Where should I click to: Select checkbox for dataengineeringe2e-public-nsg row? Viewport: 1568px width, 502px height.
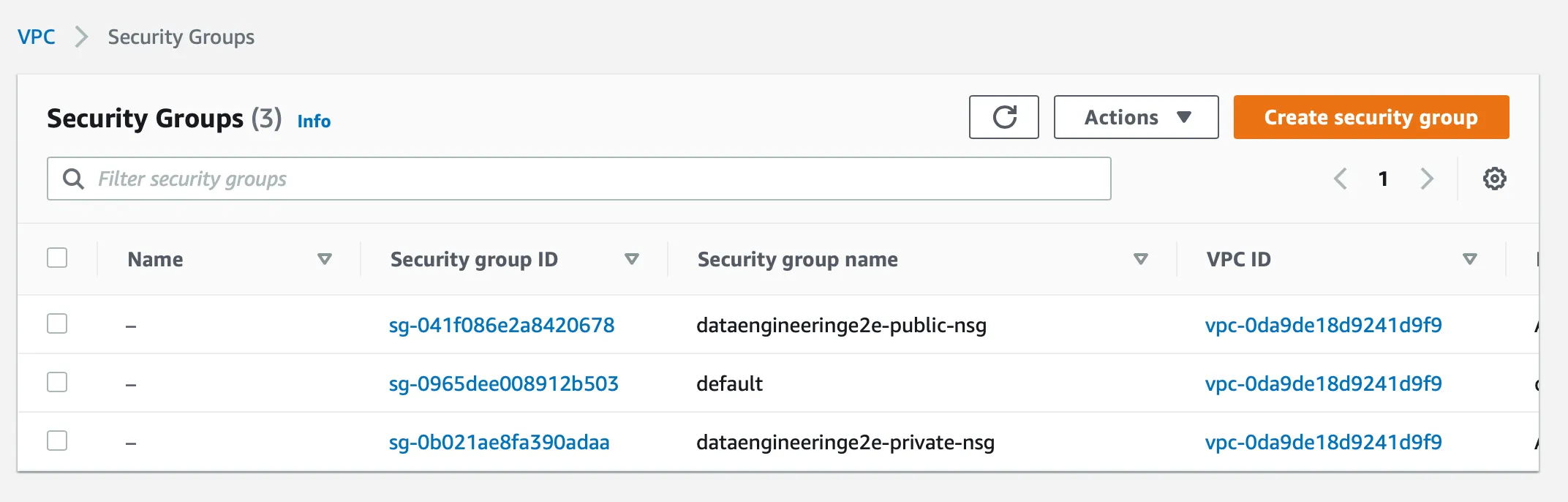57,323
